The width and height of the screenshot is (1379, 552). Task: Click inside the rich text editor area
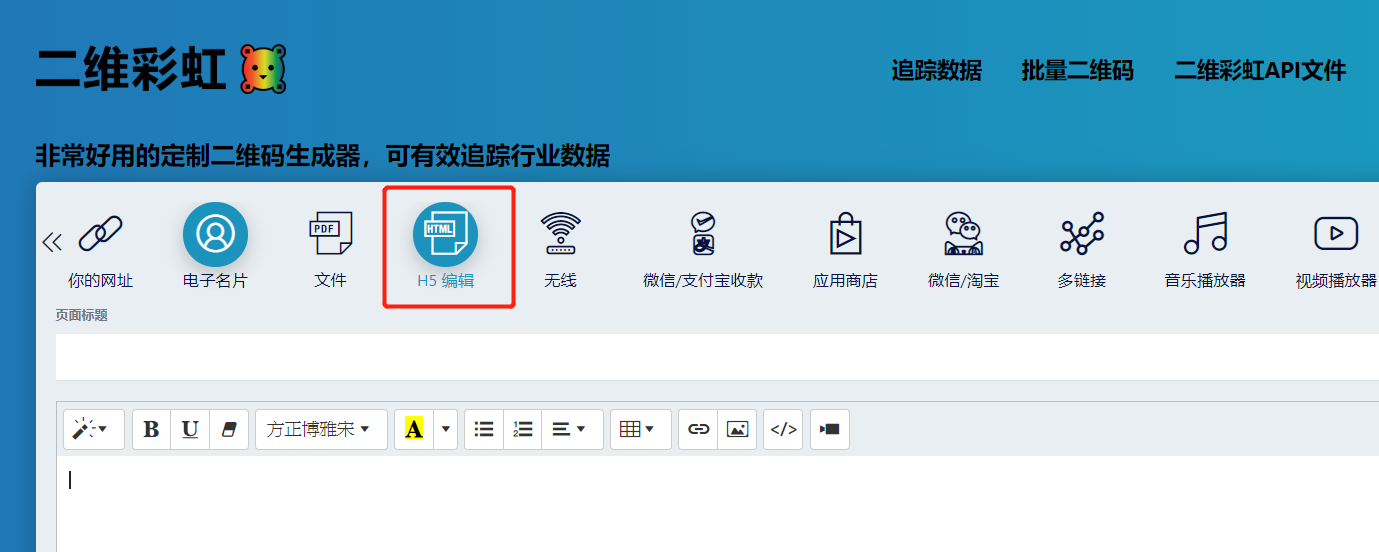[717, 504]
